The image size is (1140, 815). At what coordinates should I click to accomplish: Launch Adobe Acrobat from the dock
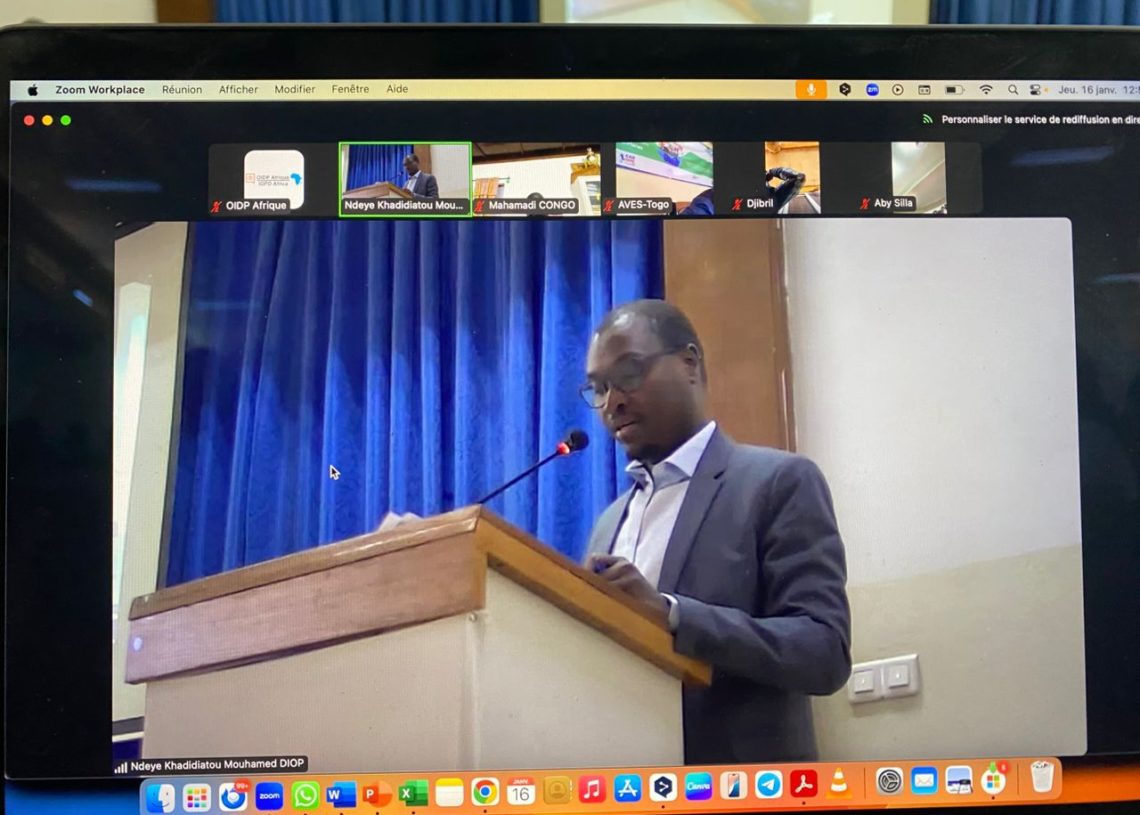click(x=803, y=784)
